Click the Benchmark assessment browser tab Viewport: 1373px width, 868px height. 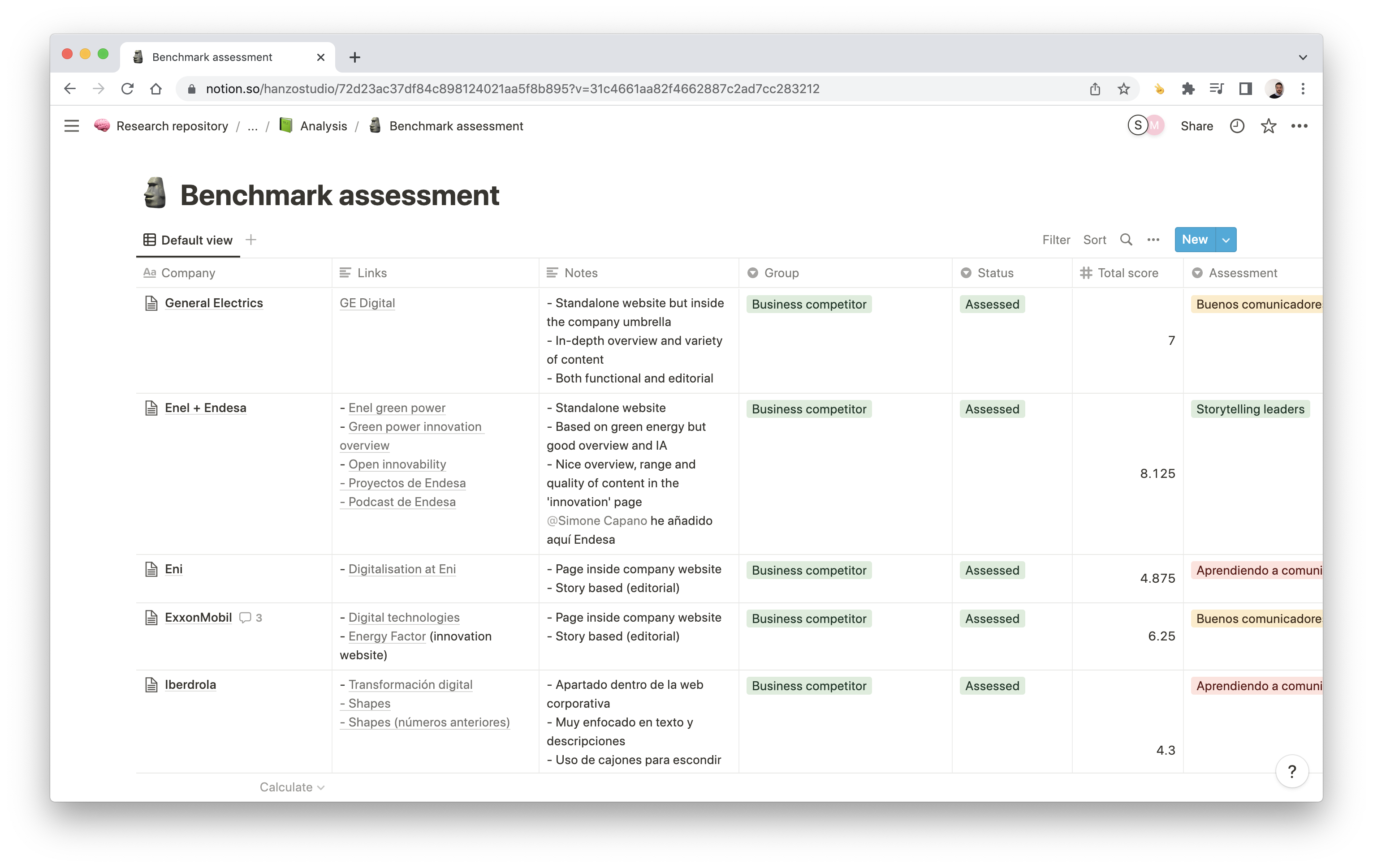[x=228, y=57]
